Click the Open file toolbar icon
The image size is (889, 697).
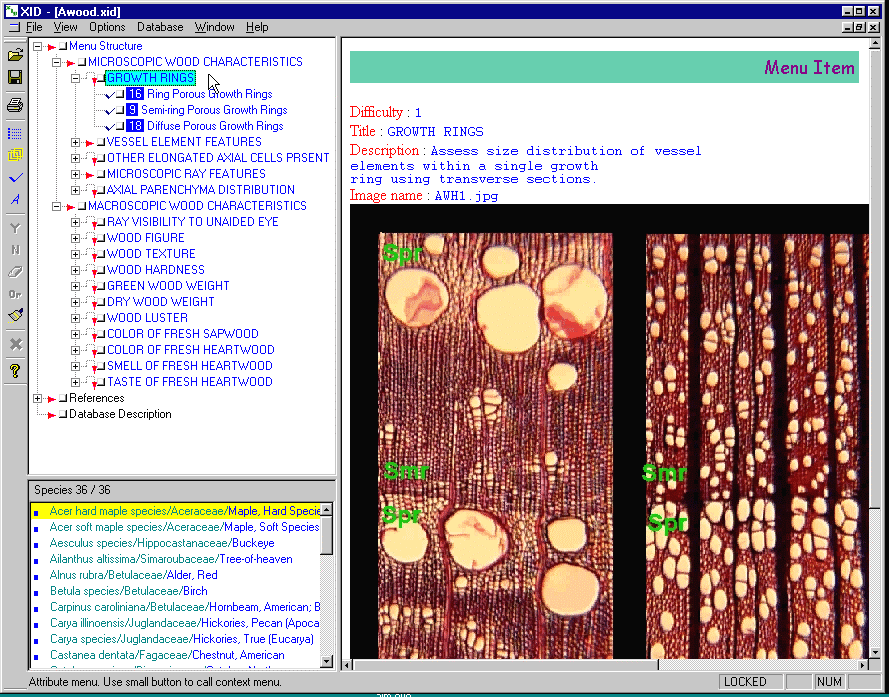coord(15,55)
